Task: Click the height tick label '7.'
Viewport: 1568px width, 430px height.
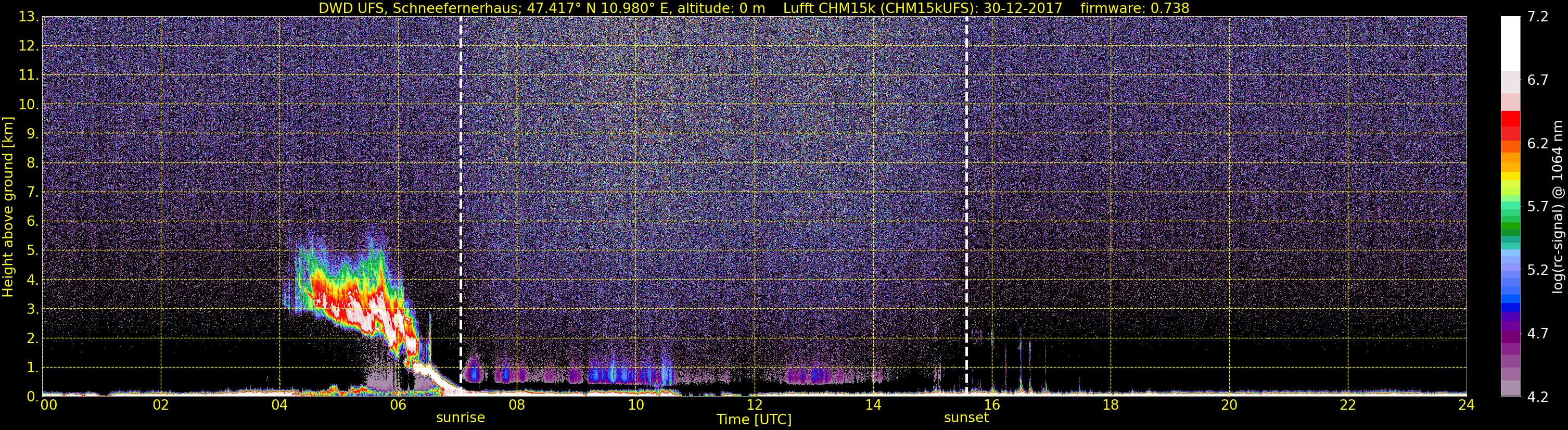Action: [32, 192]
